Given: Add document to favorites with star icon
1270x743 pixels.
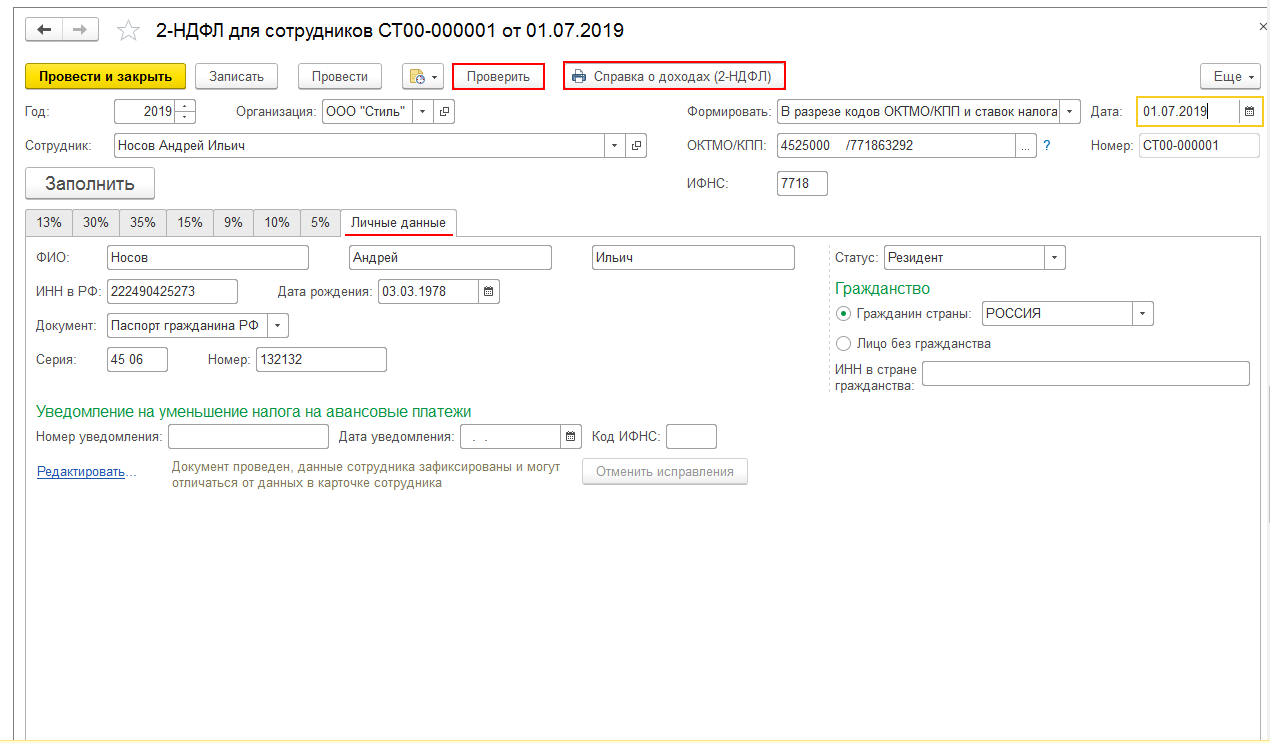Looking at the screenshot, I should point(128,31).
